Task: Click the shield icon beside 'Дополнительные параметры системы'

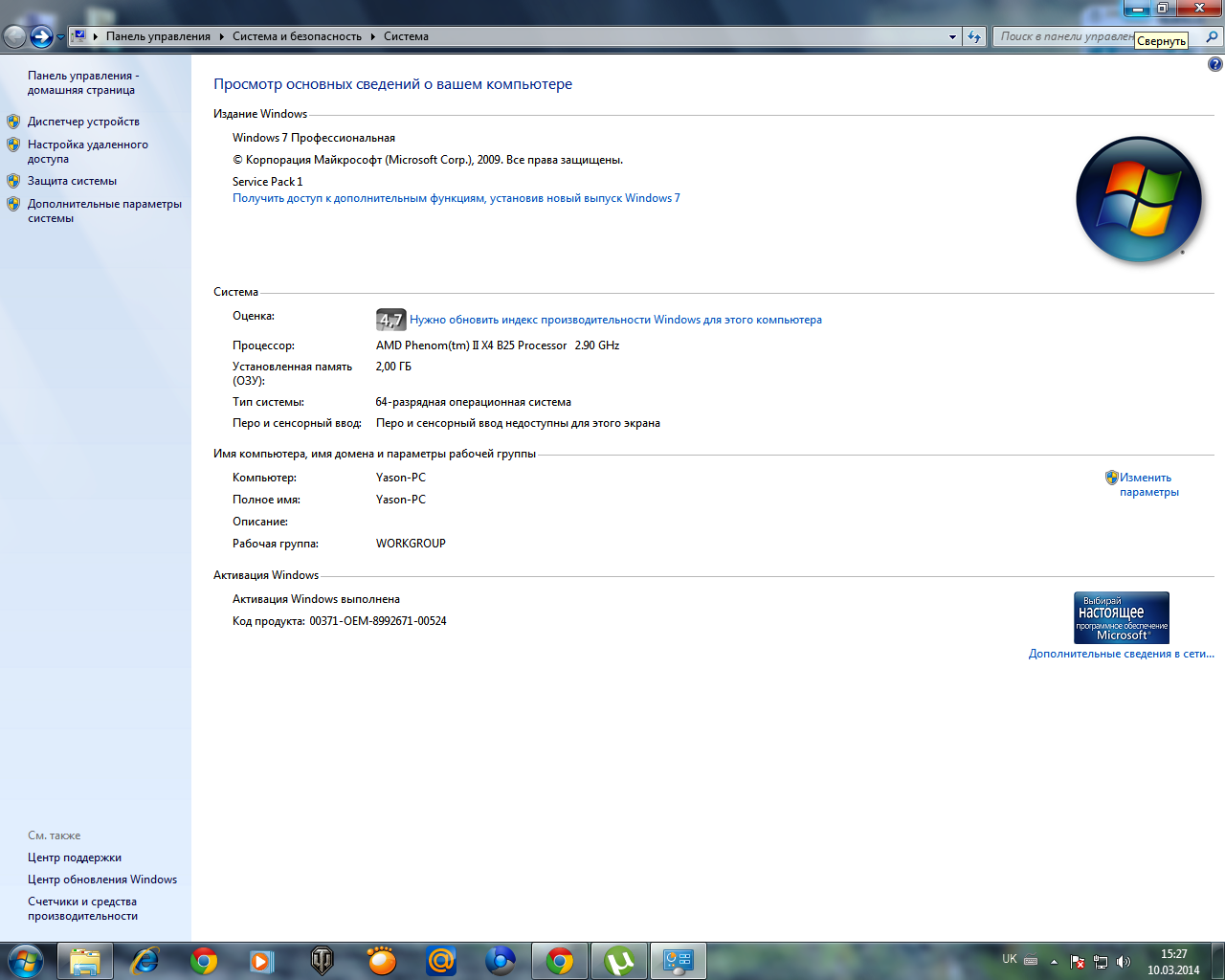Action: (13, 204)
